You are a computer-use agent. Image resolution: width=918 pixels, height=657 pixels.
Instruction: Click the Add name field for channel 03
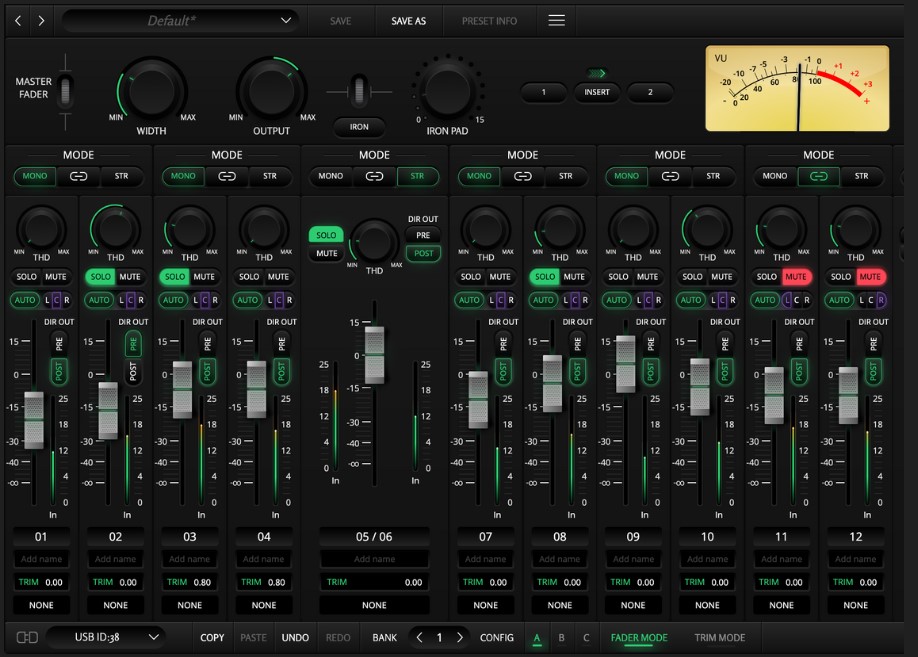click(x=190, y=559)
